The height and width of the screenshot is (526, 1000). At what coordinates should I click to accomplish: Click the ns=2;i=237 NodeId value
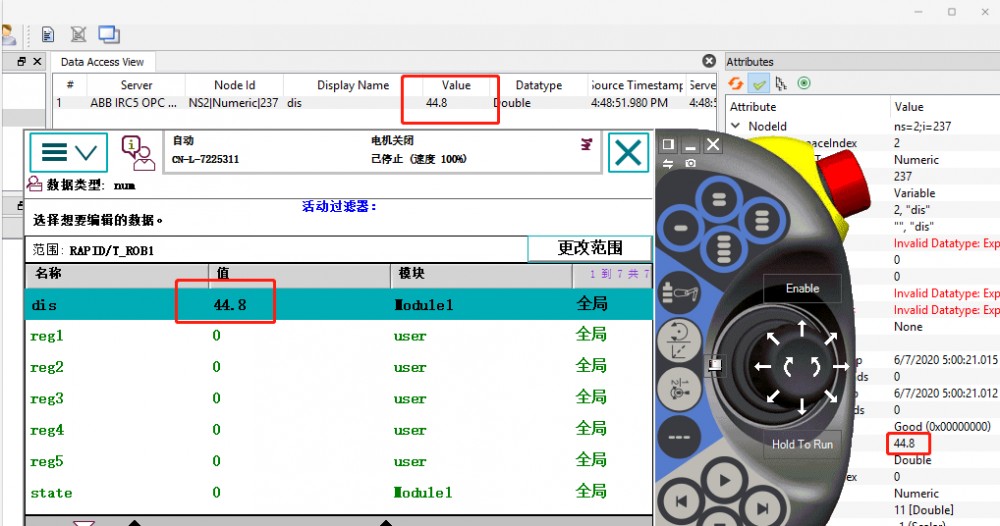(x=922, y=126)
